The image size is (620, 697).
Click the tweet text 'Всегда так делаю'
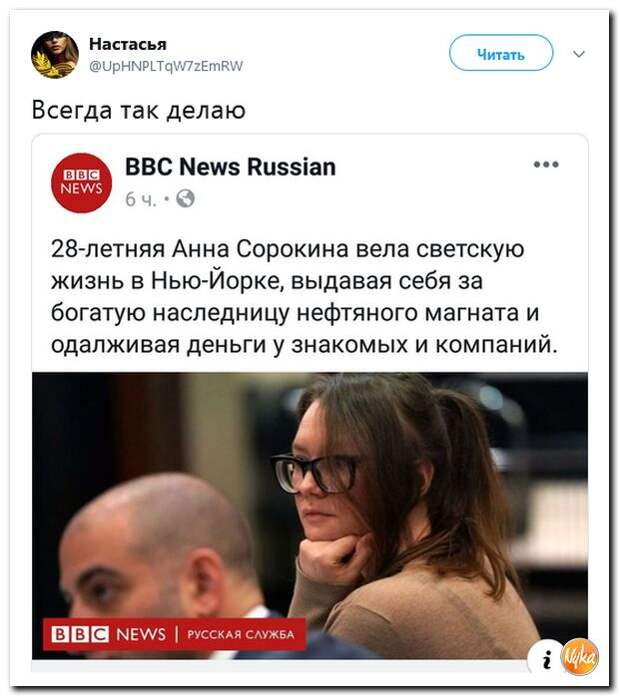pos(138,110)
